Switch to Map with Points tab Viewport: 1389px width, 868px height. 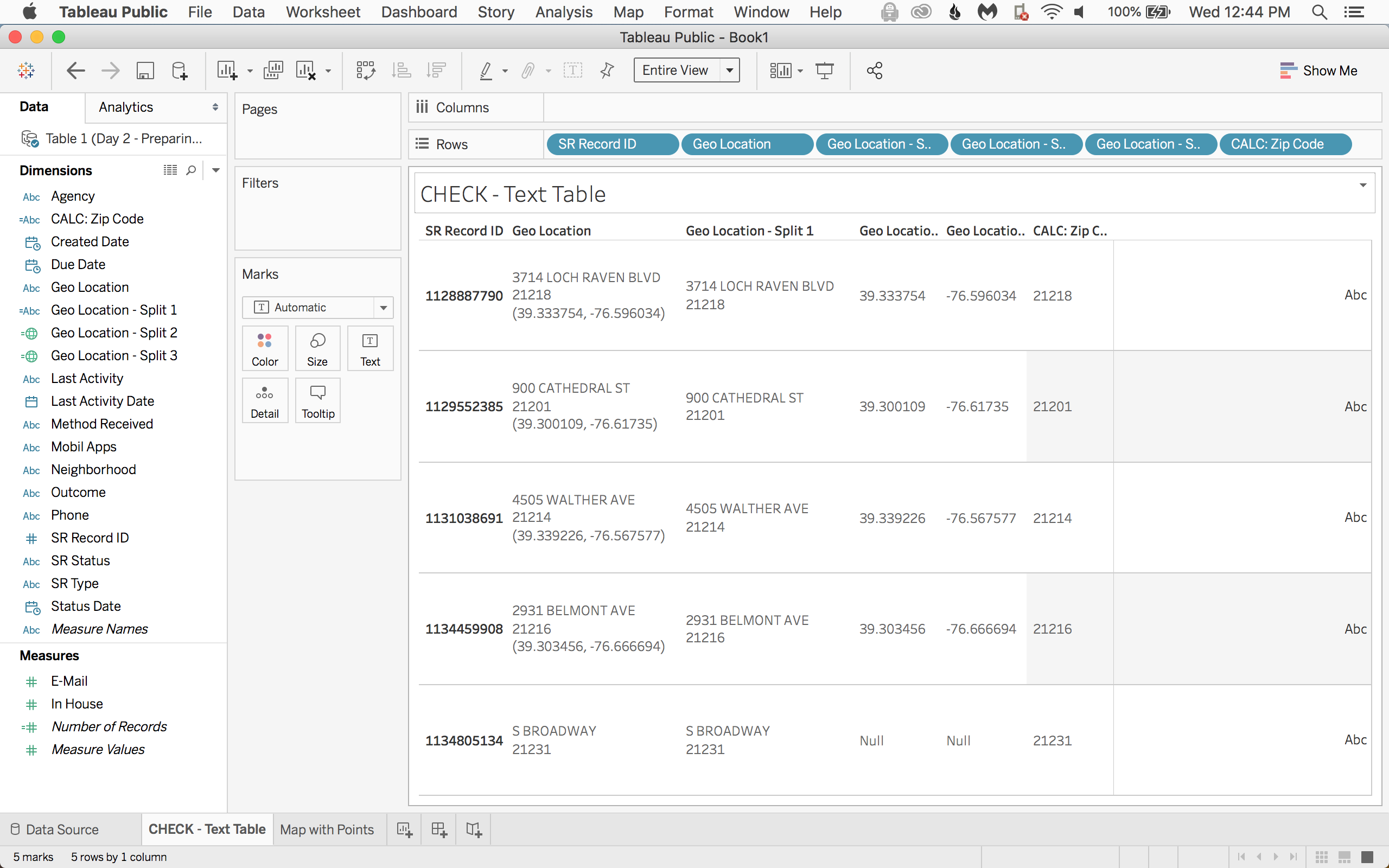coord(327,829)
